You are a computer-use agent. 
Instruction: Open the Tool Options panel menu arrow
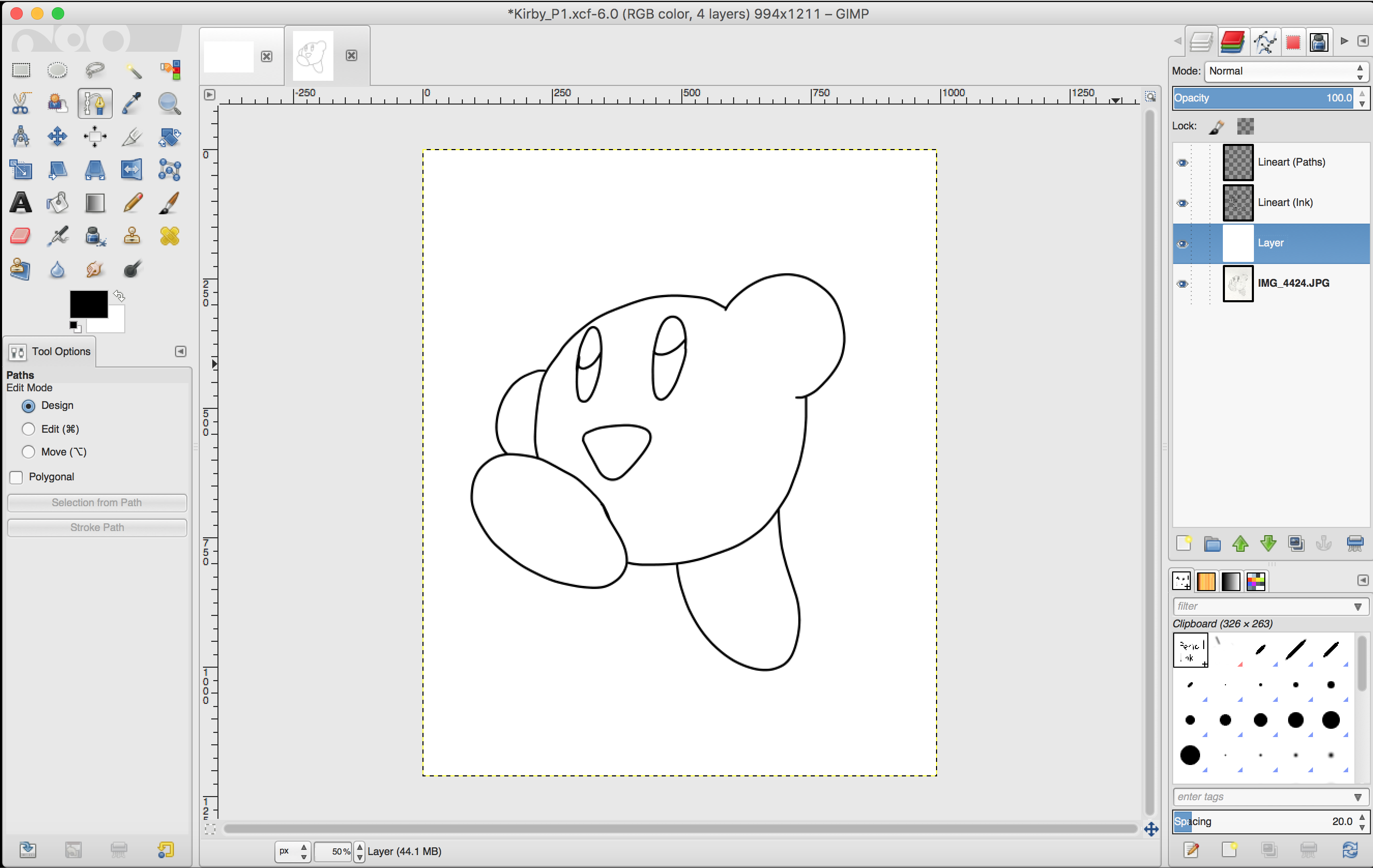[181, 351]
